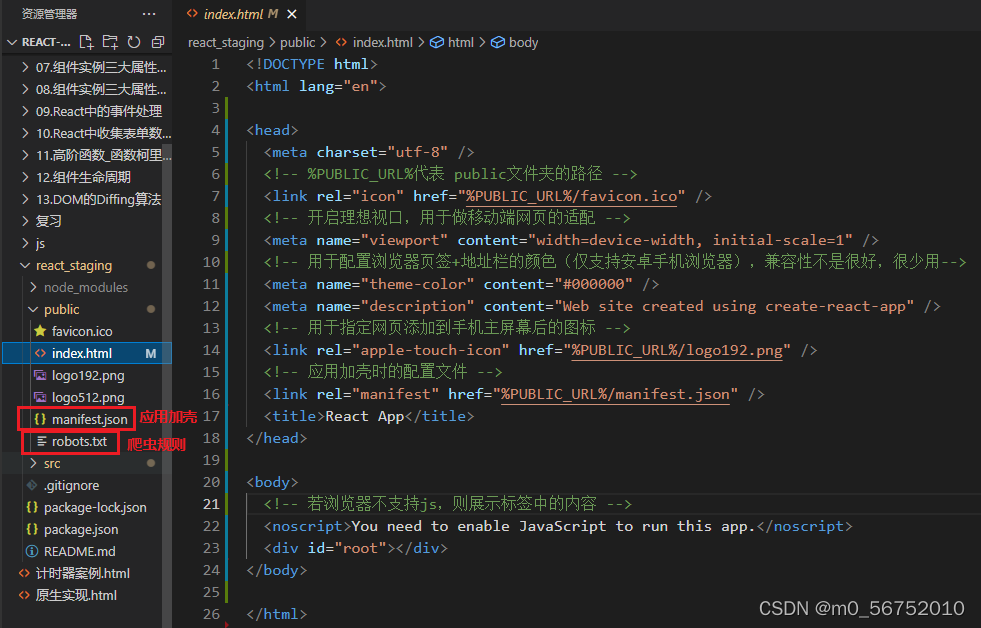Click the package.json braces icon

32,529
